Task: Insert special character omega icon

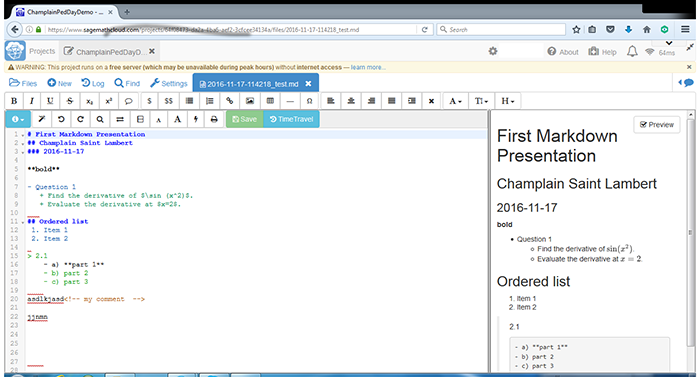Action: (309, 101)
